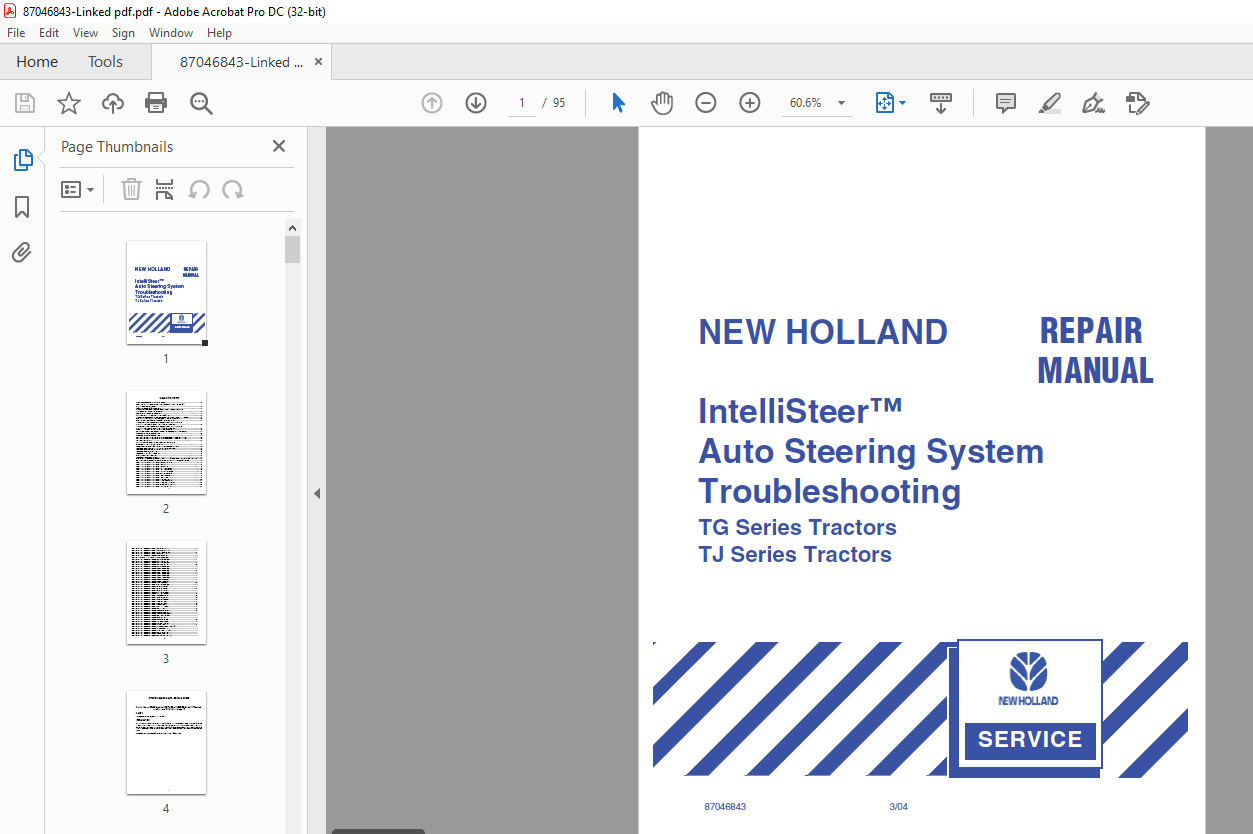Select the 87046843-Linked document tab
The height and width of the screenshot is (834, 1253).
(241, 62)
